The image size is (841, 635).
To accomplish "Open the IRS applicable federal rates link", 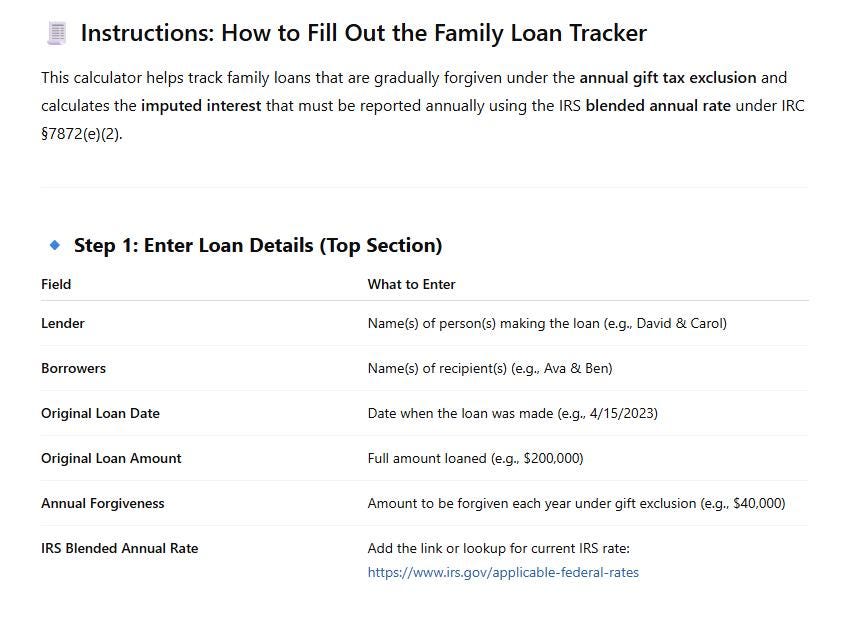I will pos(503,573).
